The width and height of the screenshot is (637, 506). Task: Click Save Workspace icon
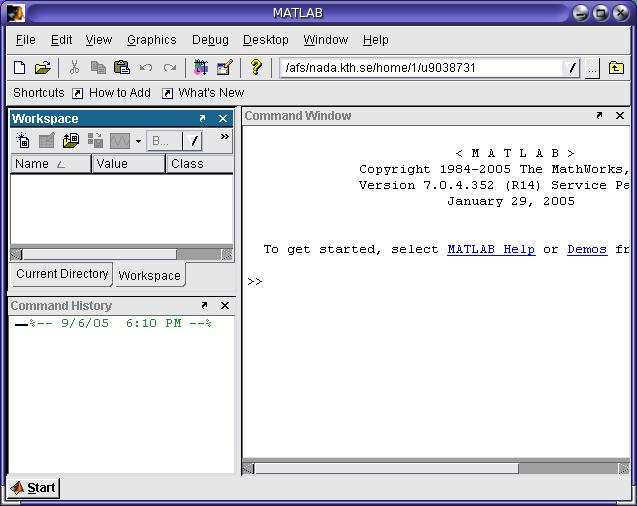[95, 141]
